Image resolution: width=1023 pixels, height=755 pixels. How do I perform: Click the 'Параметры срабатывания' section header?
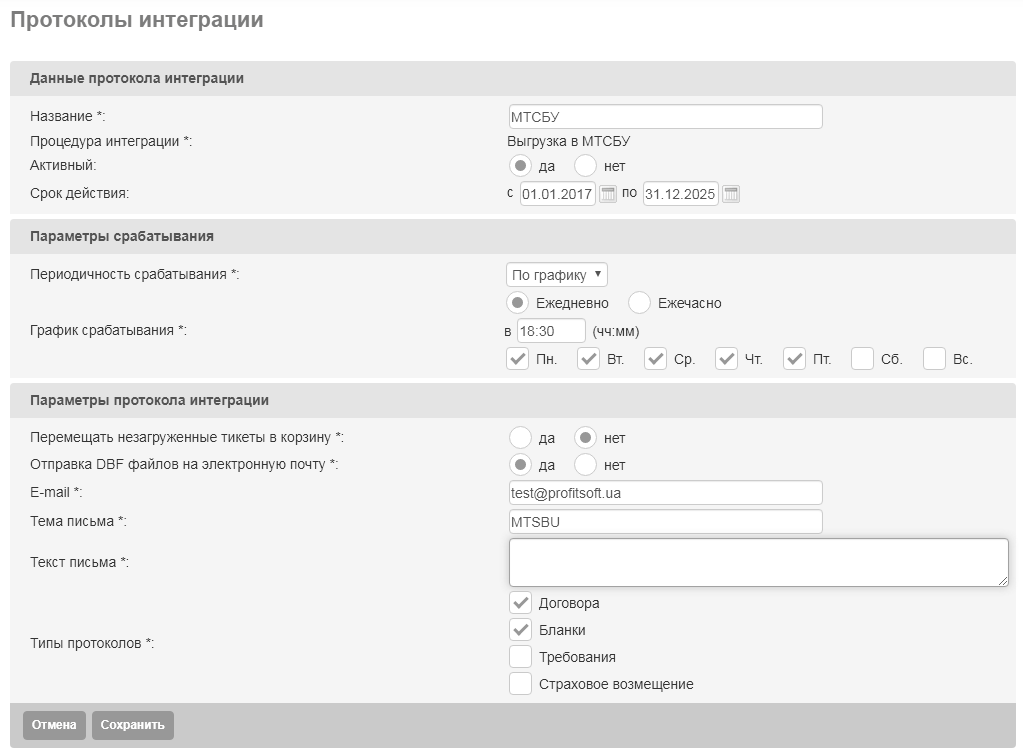click(122, 236)
